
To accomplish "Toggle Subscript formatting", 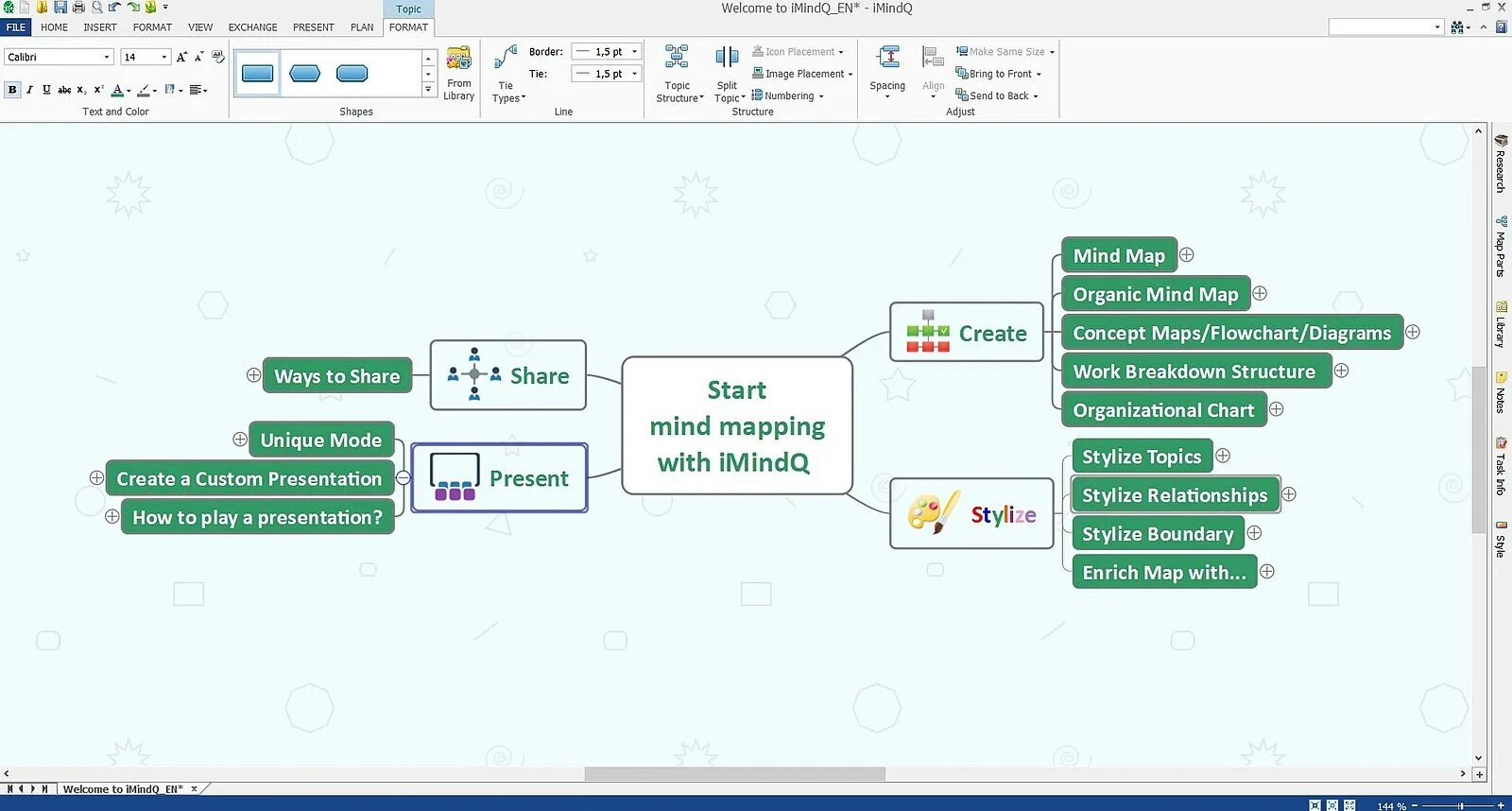I will coord(82,90).
